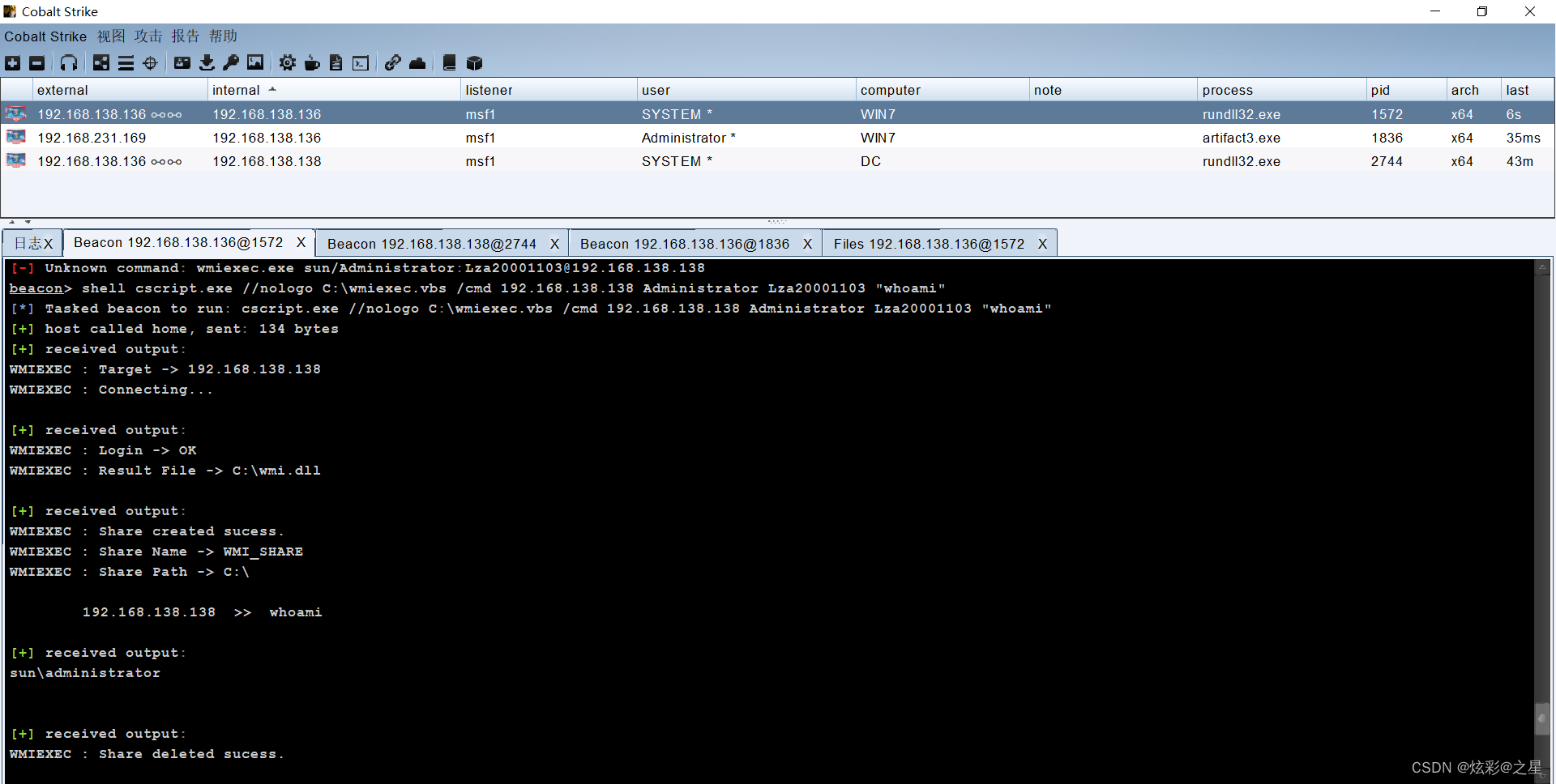
Task: Open the 帮助 menu
Action: (x=223, y=36)
